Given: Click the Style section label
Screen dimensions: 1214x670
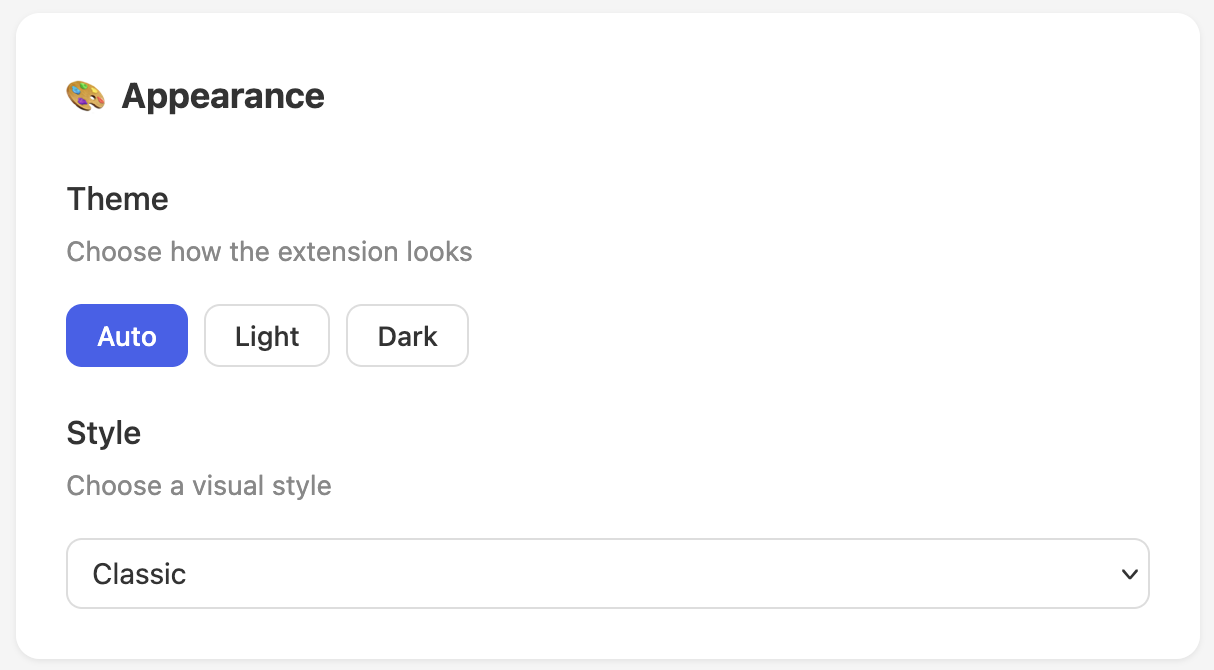Looking at the screenshot, I should tap(104, 433).
